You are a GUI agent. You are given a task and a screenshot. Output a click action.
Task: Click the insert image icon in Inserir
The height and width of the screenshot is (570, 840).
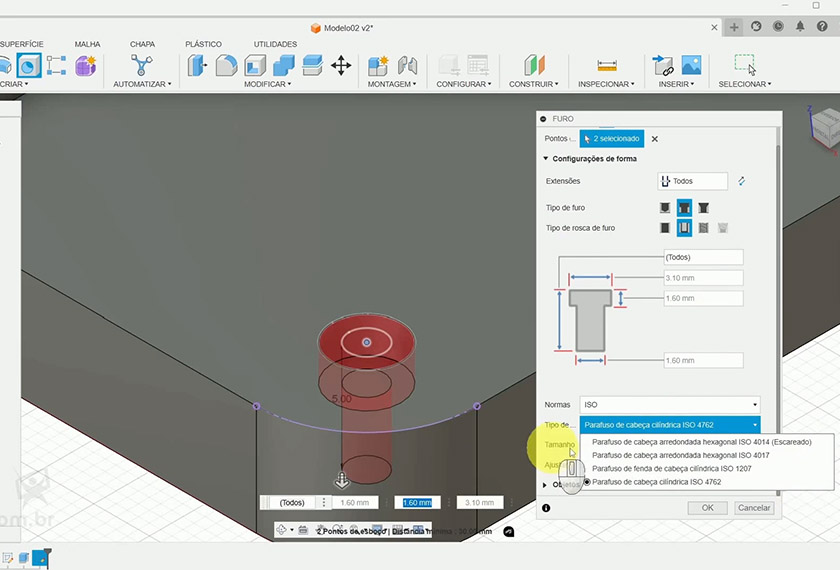[691, 66]
